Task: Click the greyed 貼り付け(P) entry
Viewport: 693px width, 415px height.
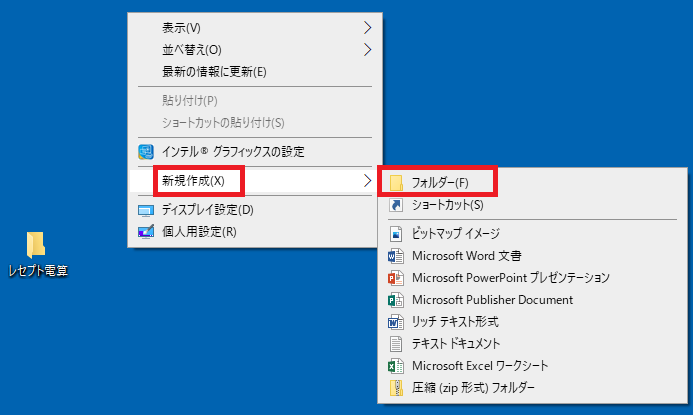Action: pyautogui.click(x=255, y=101)
